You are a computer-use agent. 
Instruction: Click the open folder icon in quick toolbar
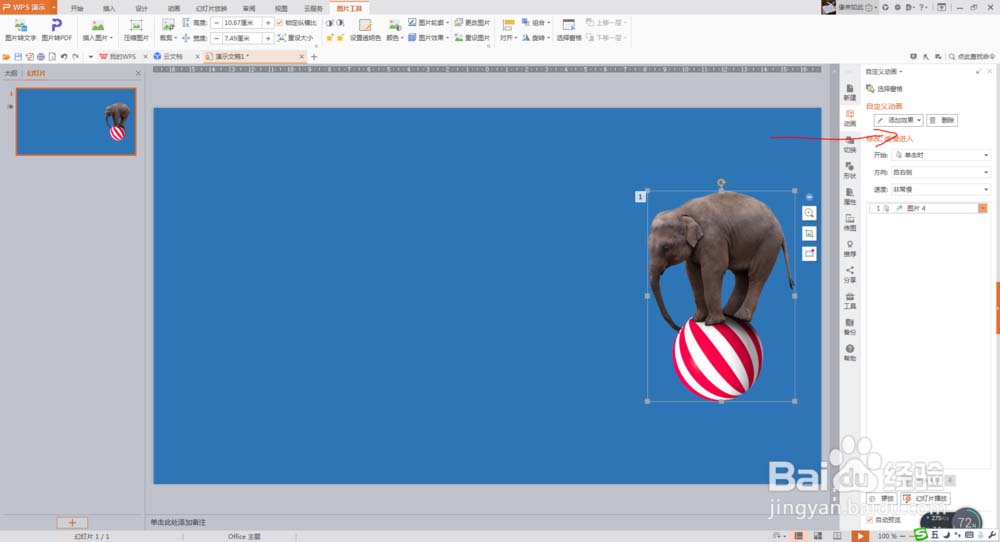click(6, 57)
